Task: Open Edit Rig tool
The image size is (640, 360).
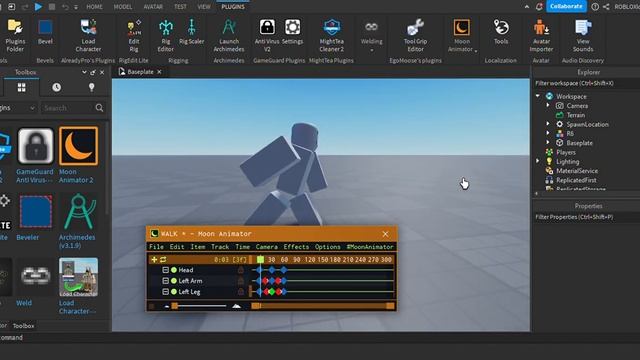Action: pyautogui.click(x=134, y=35)
